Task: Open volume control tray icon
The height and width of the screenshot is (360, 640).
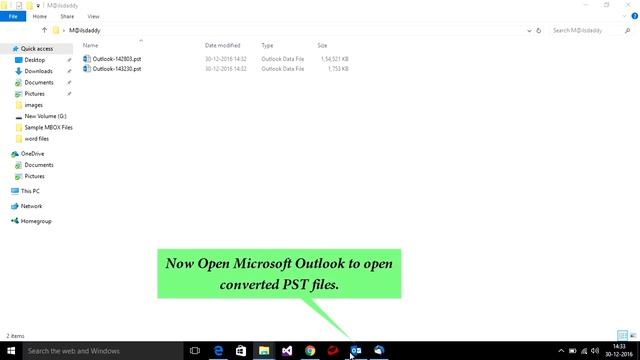Action: coord(595,351)
